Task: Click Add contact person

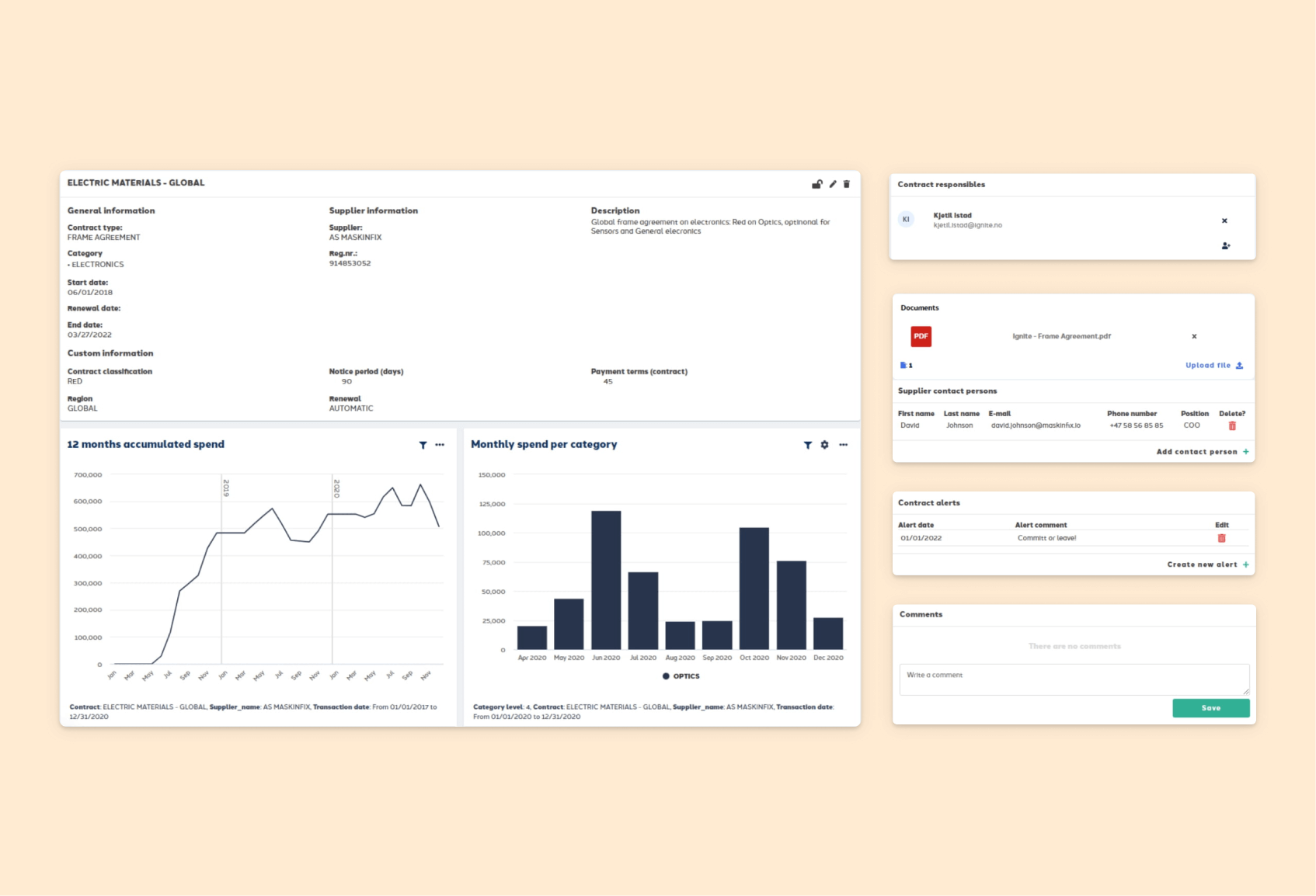Action: pyautogui.click(x=1197, y=451)
